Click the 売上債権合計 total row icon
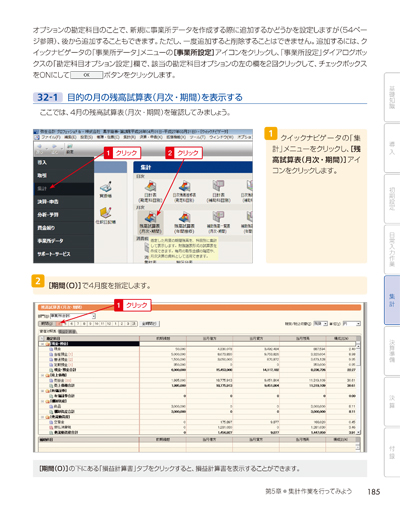The height and width of the screenshot is (510, 400). (51, 385)
